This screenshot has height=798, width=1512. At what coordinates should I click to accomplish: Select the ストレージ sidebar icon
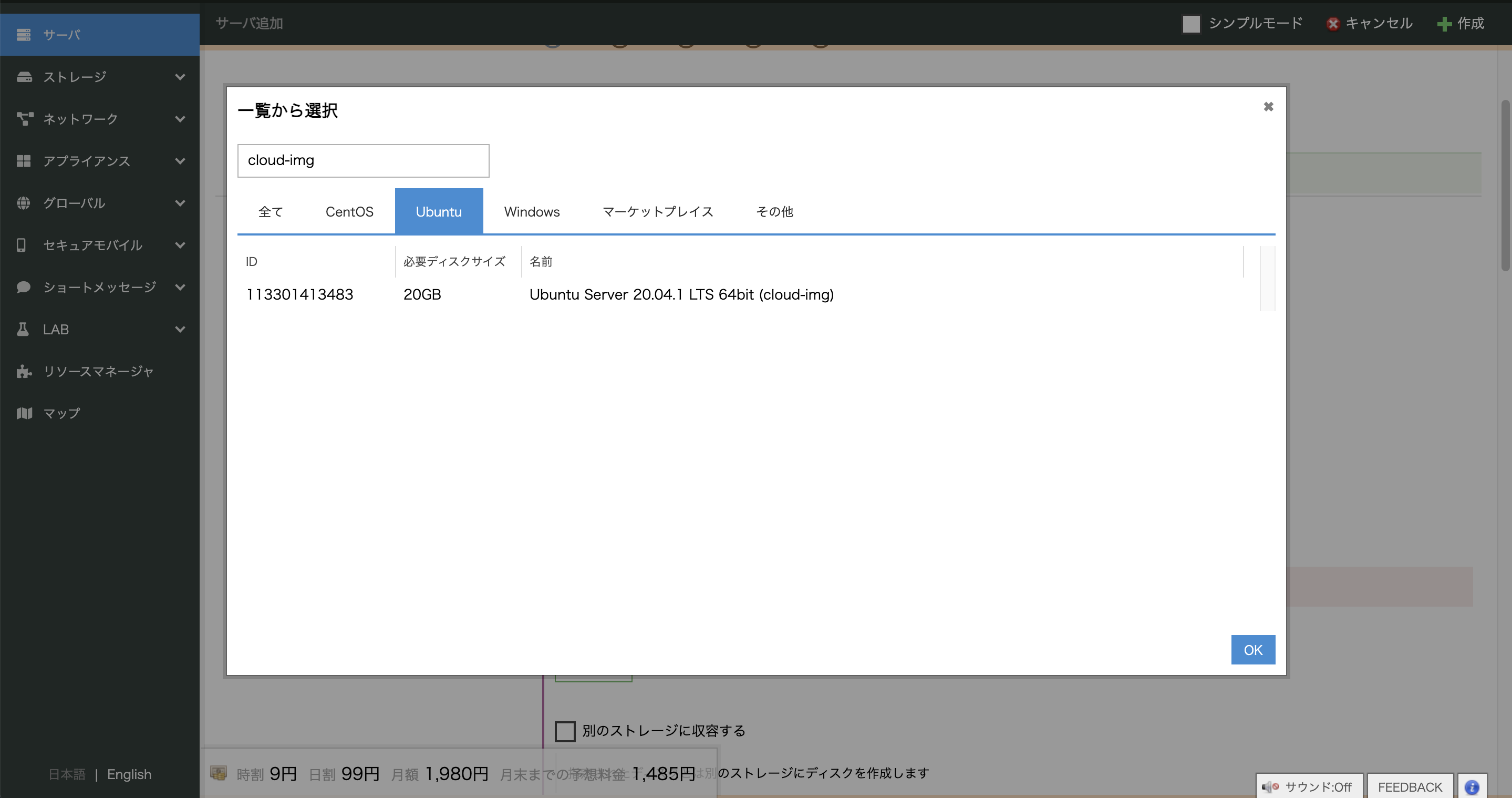click(24, 77)
